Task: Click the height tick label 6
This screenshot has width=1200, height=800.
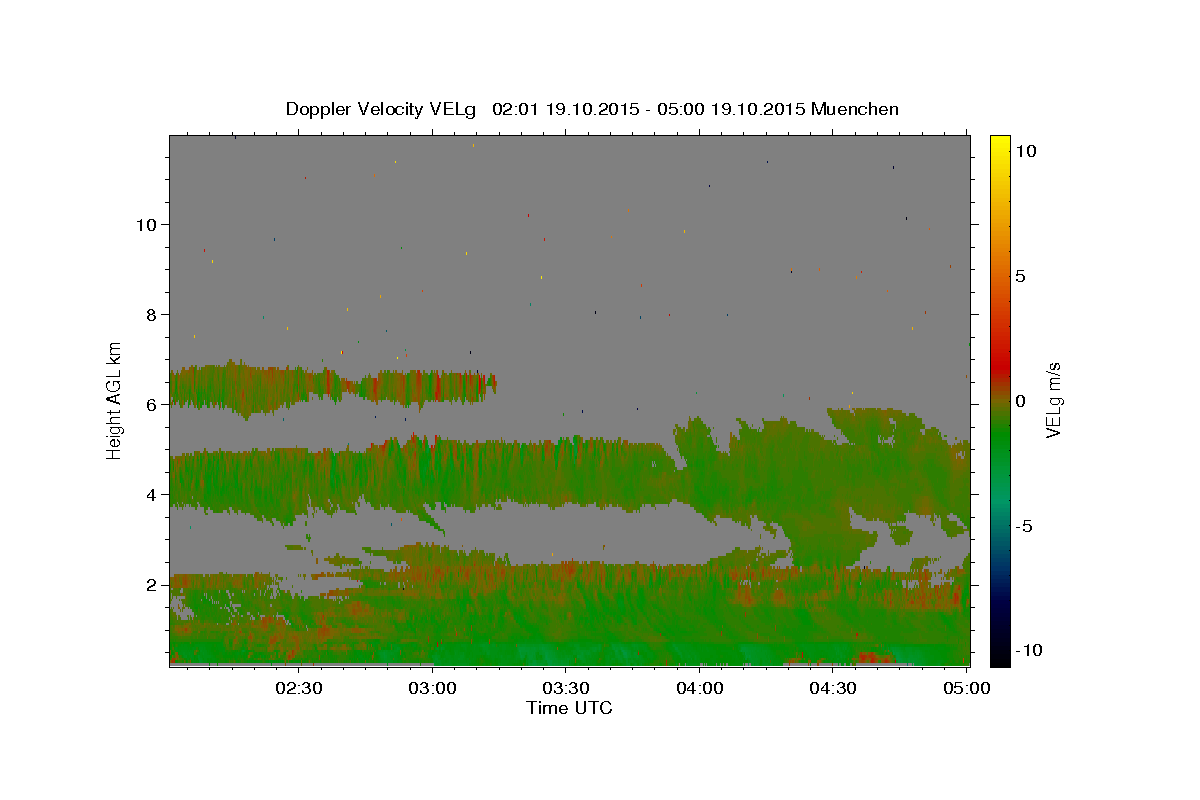Action: (153, 405)
